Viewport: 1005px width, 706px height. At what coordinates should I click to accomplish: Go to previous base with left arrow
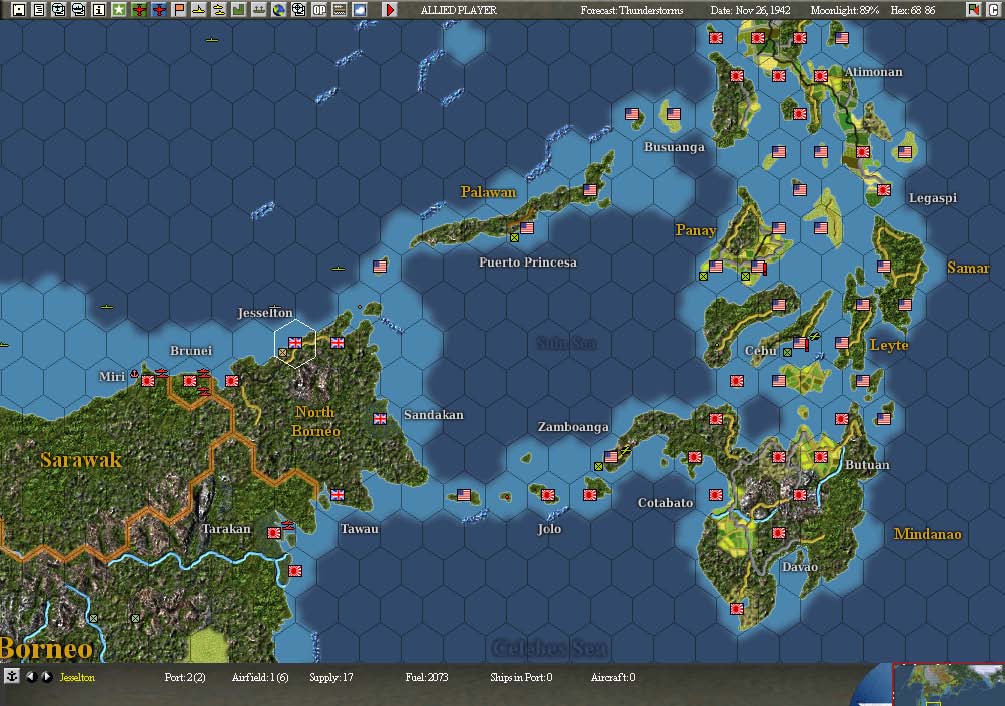coord(31,677)
